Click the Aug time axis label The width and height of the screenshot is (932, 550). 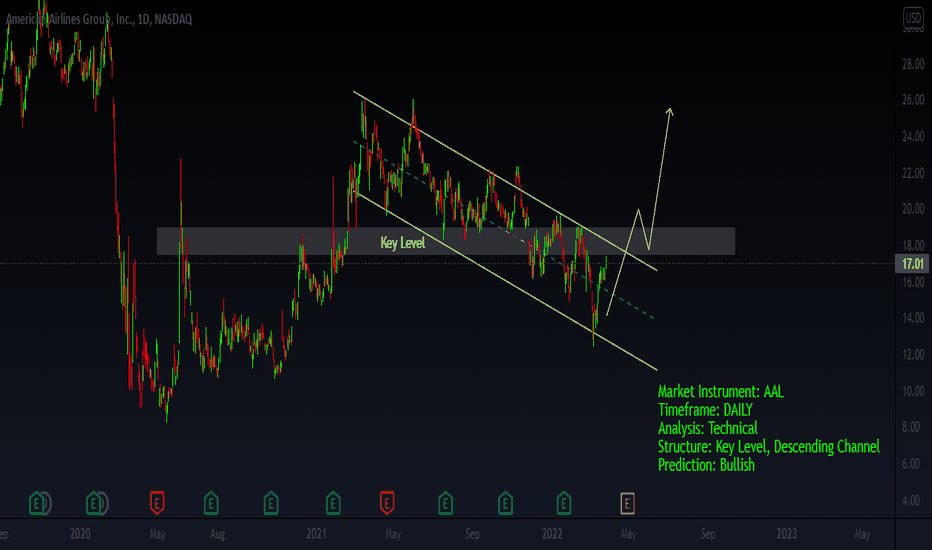click(218, 534)
